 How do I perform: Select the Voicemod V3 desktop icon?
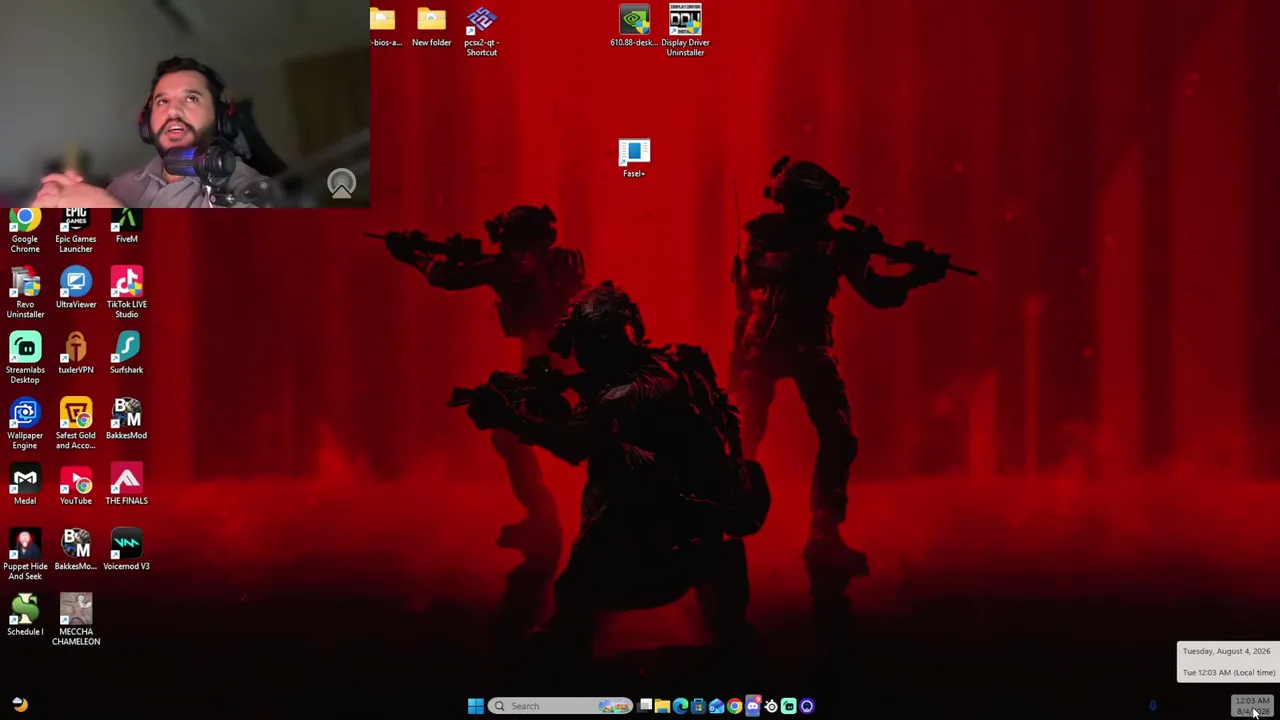[x=126, y=550]
